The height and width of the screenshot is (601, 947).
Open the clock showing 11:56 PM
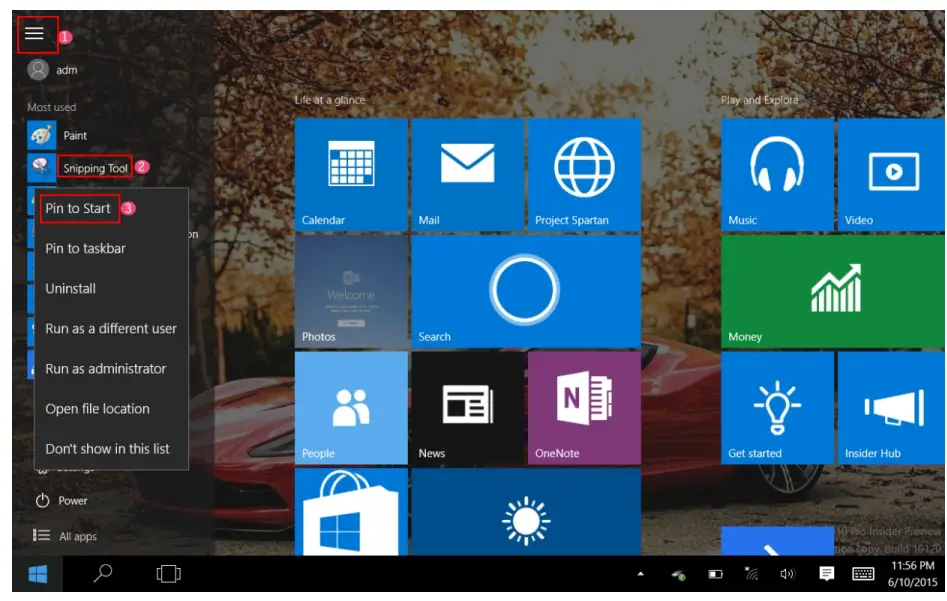(913, 574)
